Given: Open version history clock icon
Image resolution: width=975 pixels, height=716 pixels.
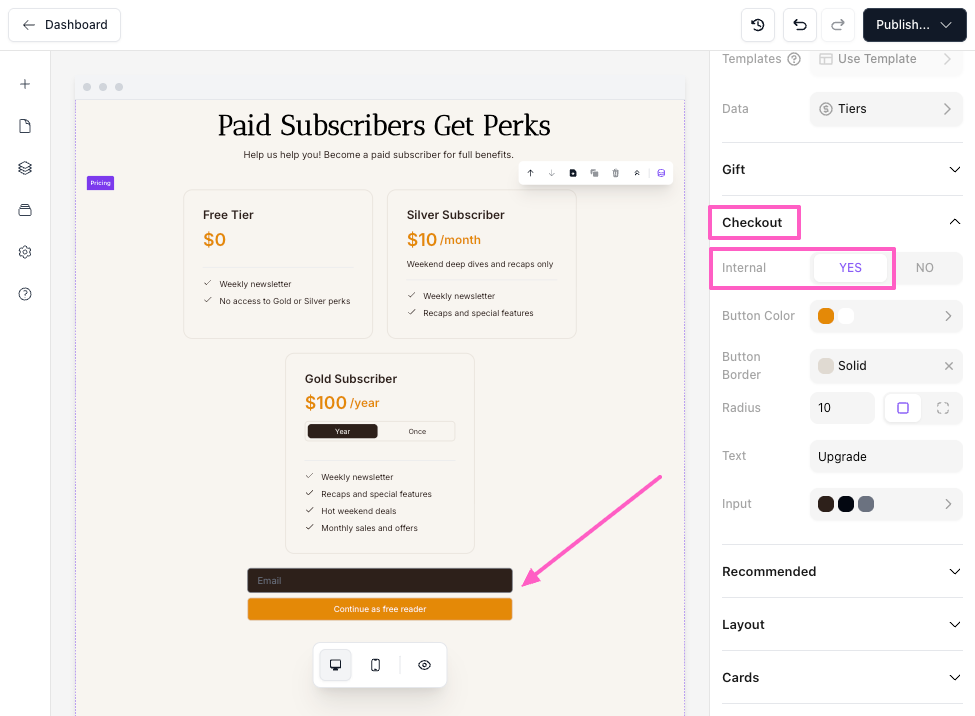Looking at the screenshot, I should [757, 25].
